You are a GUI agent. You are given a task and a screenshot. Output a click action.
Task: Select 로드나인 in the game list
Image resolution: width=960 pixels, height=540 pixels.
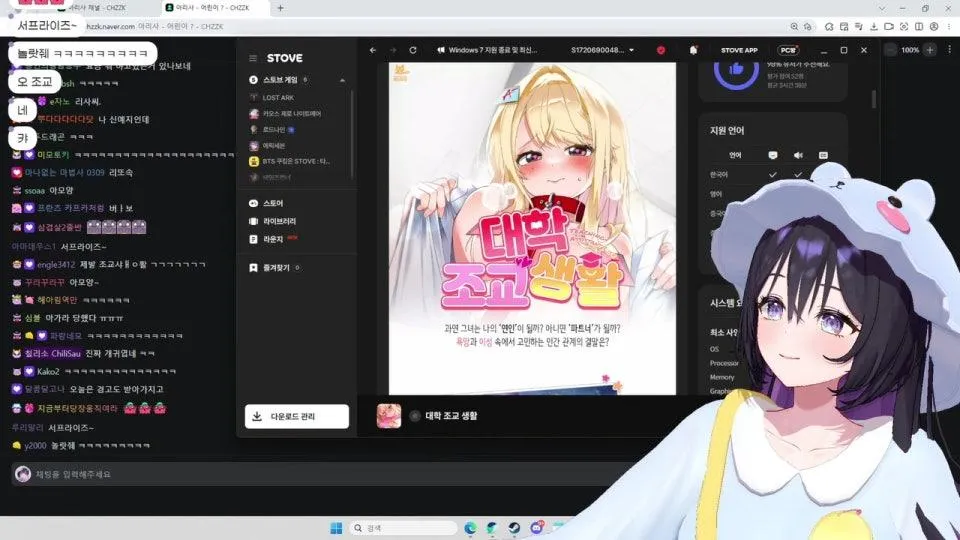tap(272, 130)
